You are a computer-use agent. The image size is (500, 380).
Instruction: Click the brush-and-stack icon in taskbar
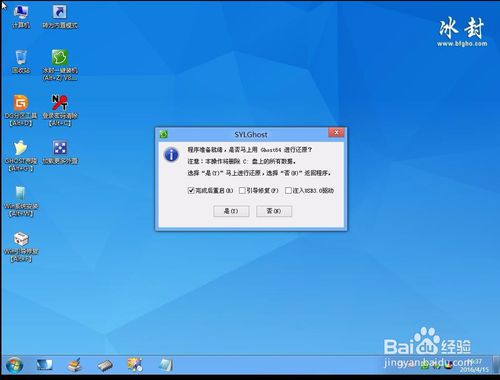(x=74, y=365)
